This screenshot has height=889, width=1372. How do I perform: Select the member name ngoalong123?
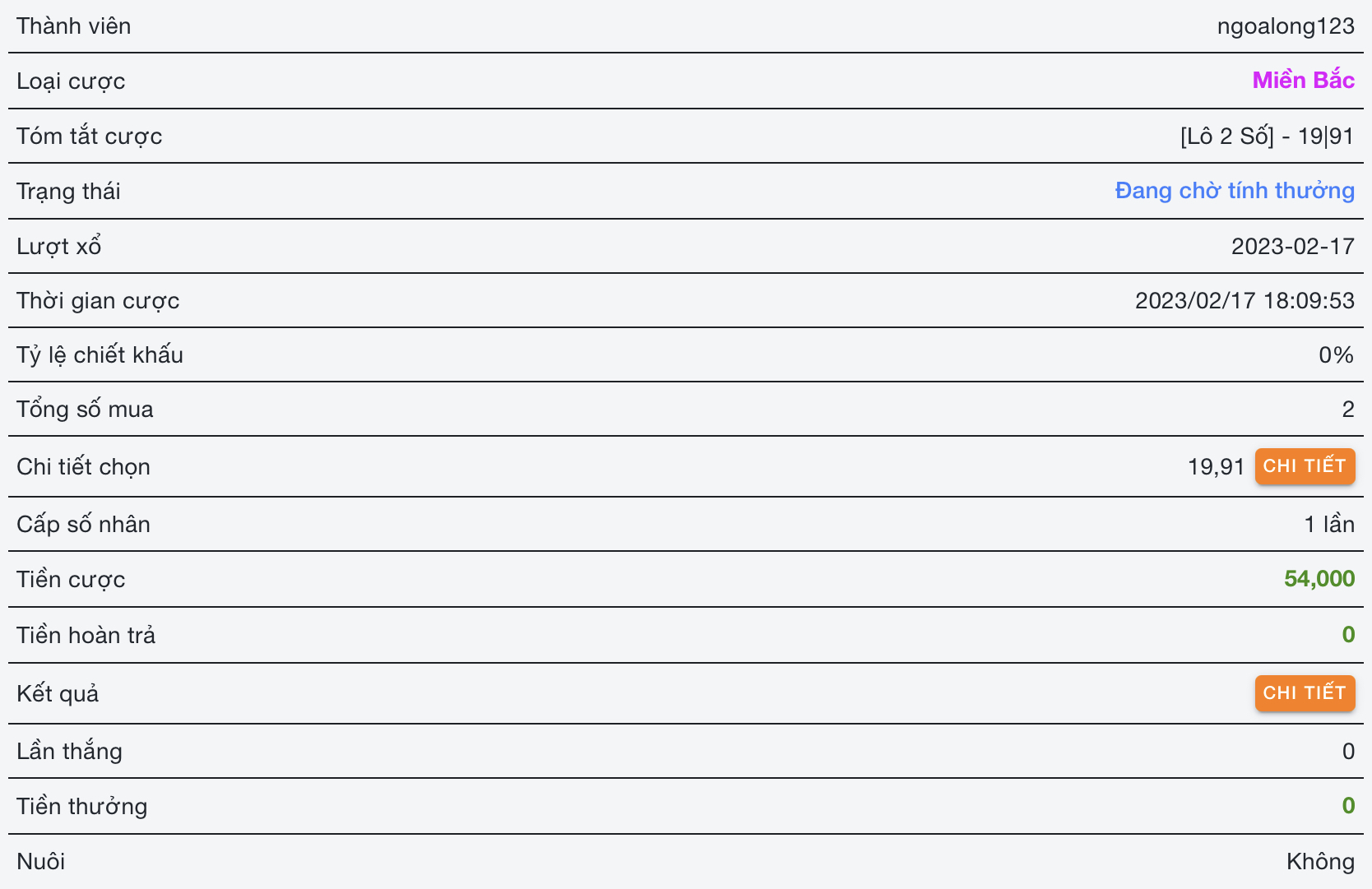(1285, 26)
